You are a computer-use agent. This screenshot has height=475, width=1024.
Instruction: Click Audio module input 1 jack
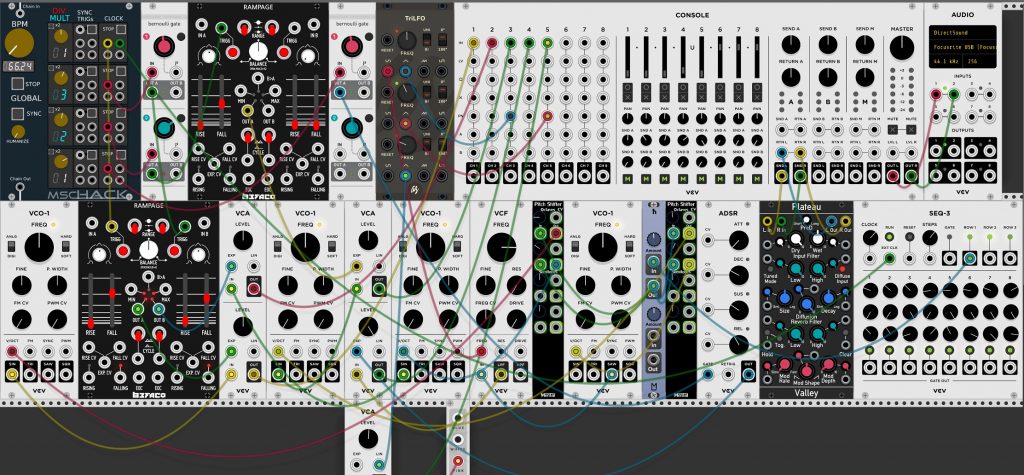(936, 95)
